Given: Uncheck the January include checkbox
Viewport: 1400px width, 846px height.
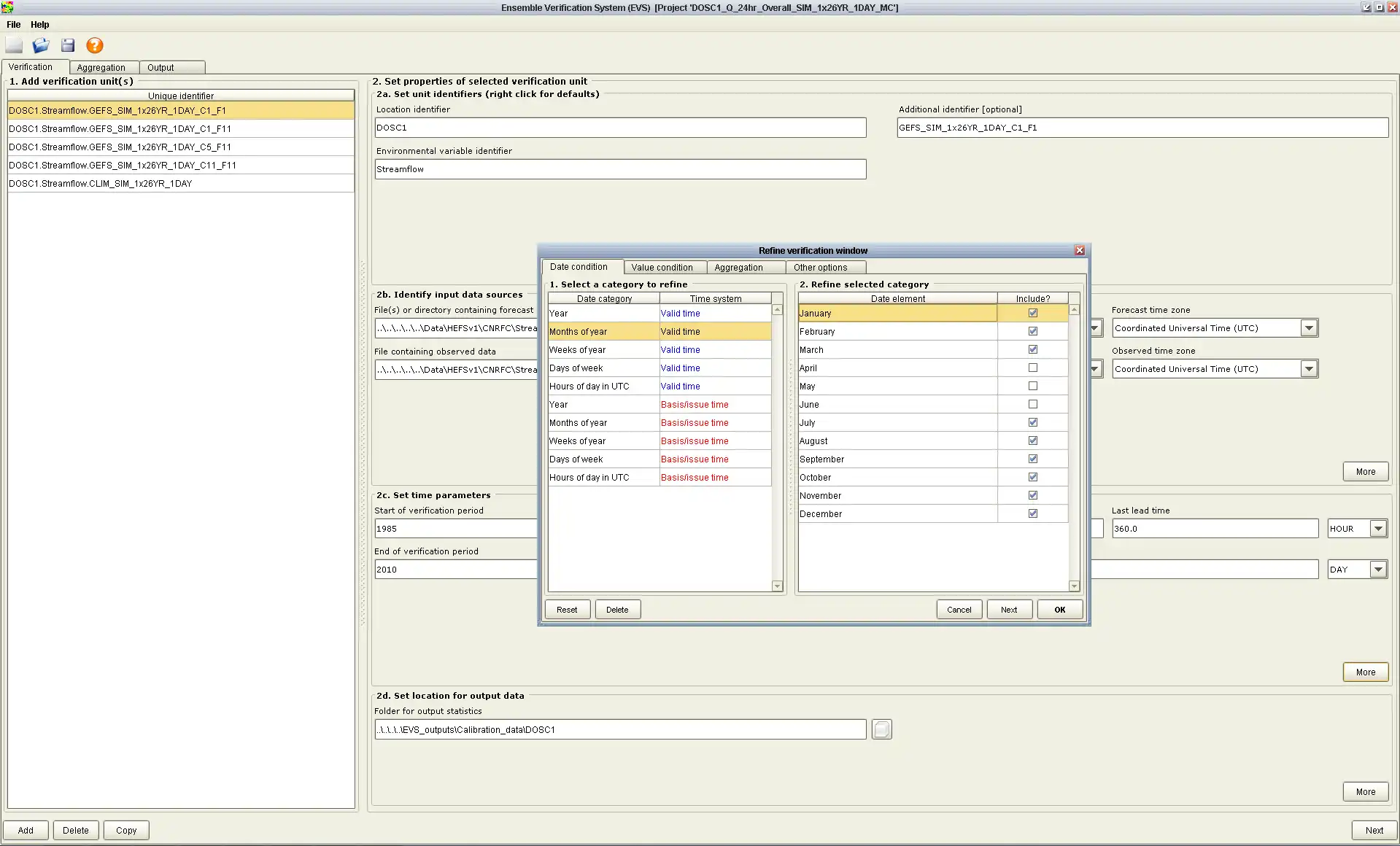Looking at the screenshot, I should pos(1032,313).
